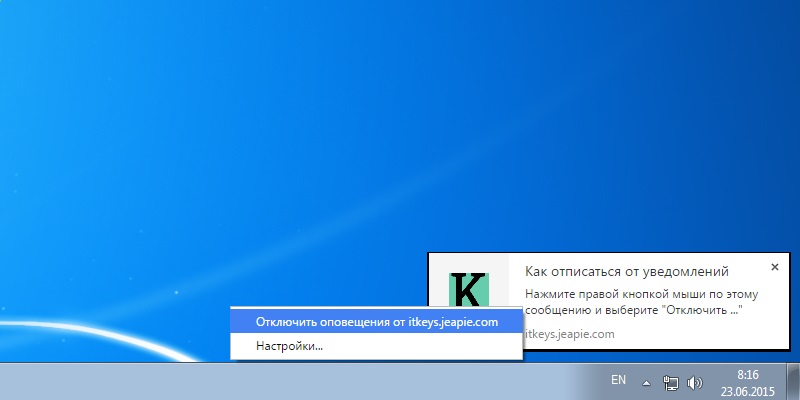Open the volume speaker tray icon
Image resolution: width=800 pixels, height=400 pixels.
695,382
